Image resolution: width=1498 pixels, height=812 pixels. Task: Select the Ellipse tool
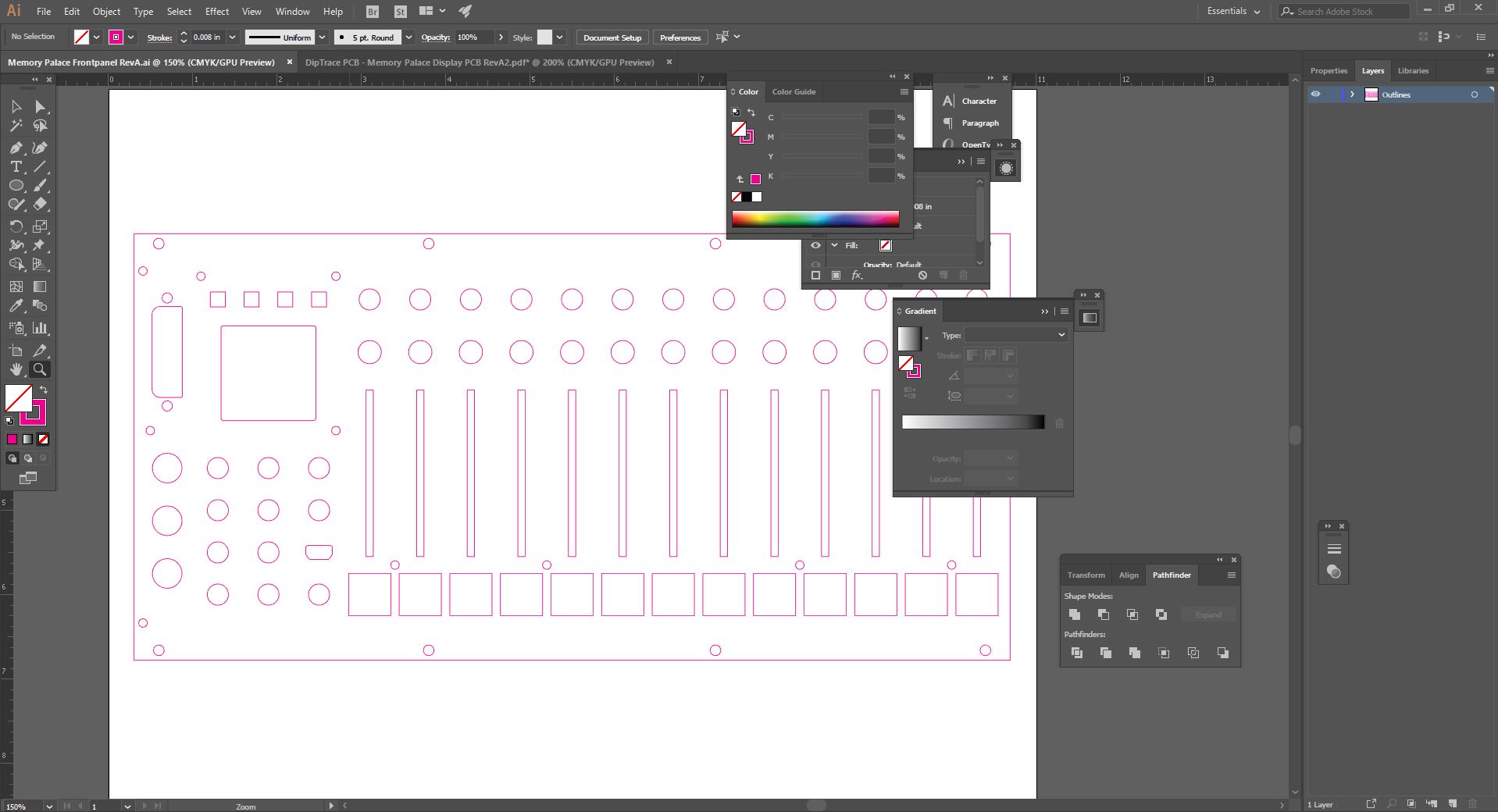click(16, 186)
